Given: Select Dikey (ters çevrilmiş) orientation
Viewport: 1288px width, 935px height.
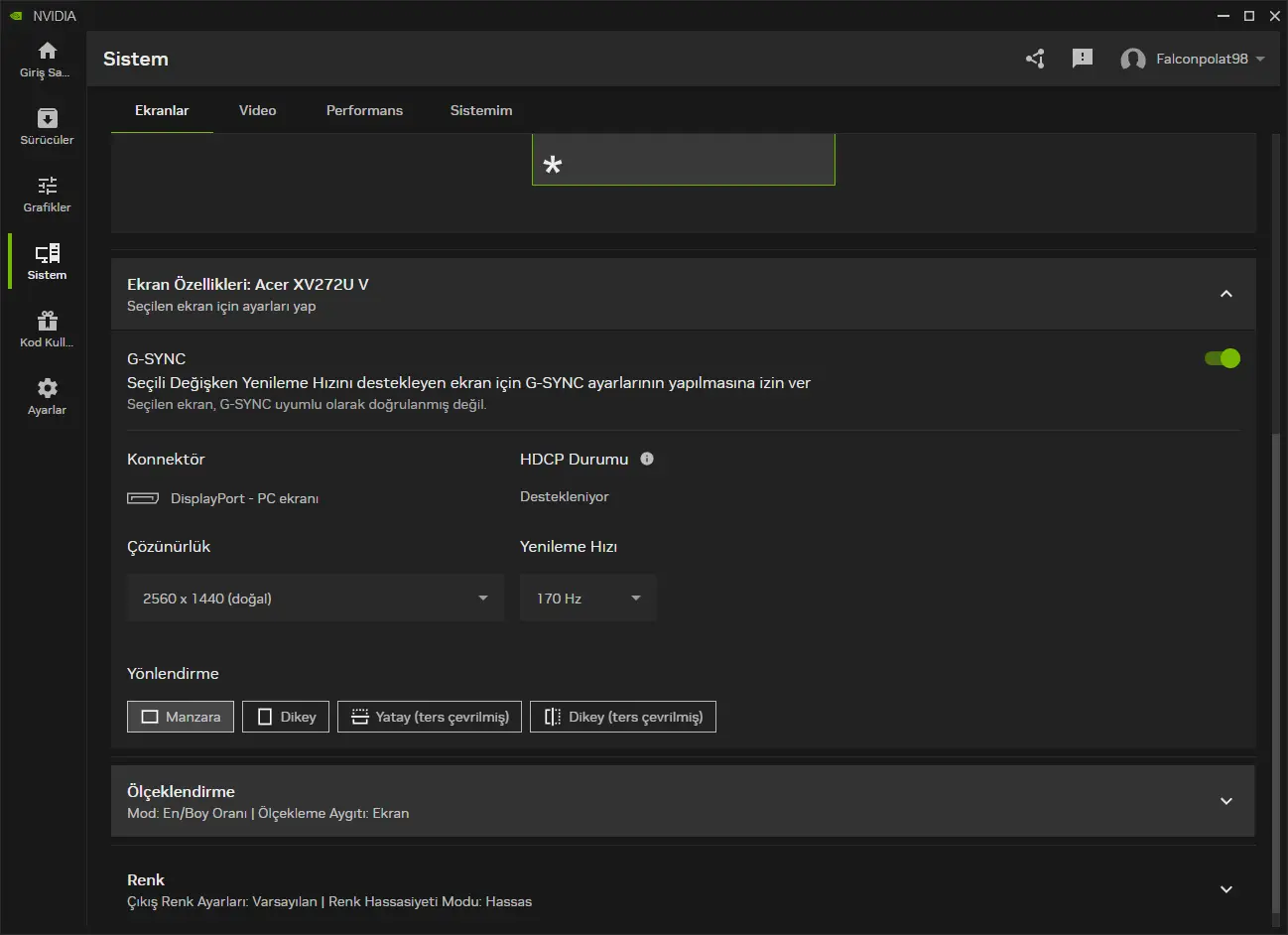Looking at the screenshot, I should pos(623,717).
